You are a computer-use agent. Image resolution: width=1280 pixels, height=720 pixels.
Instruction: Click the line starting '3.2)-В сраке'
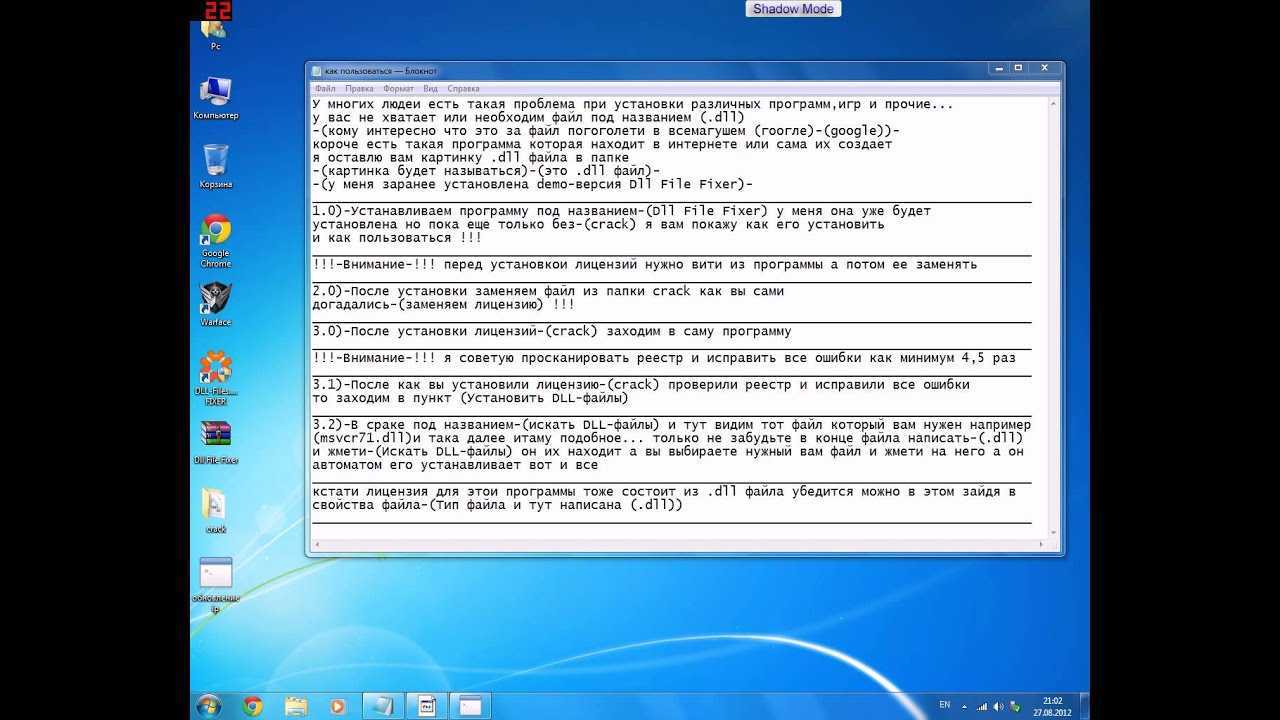click(x=672, y=425)
